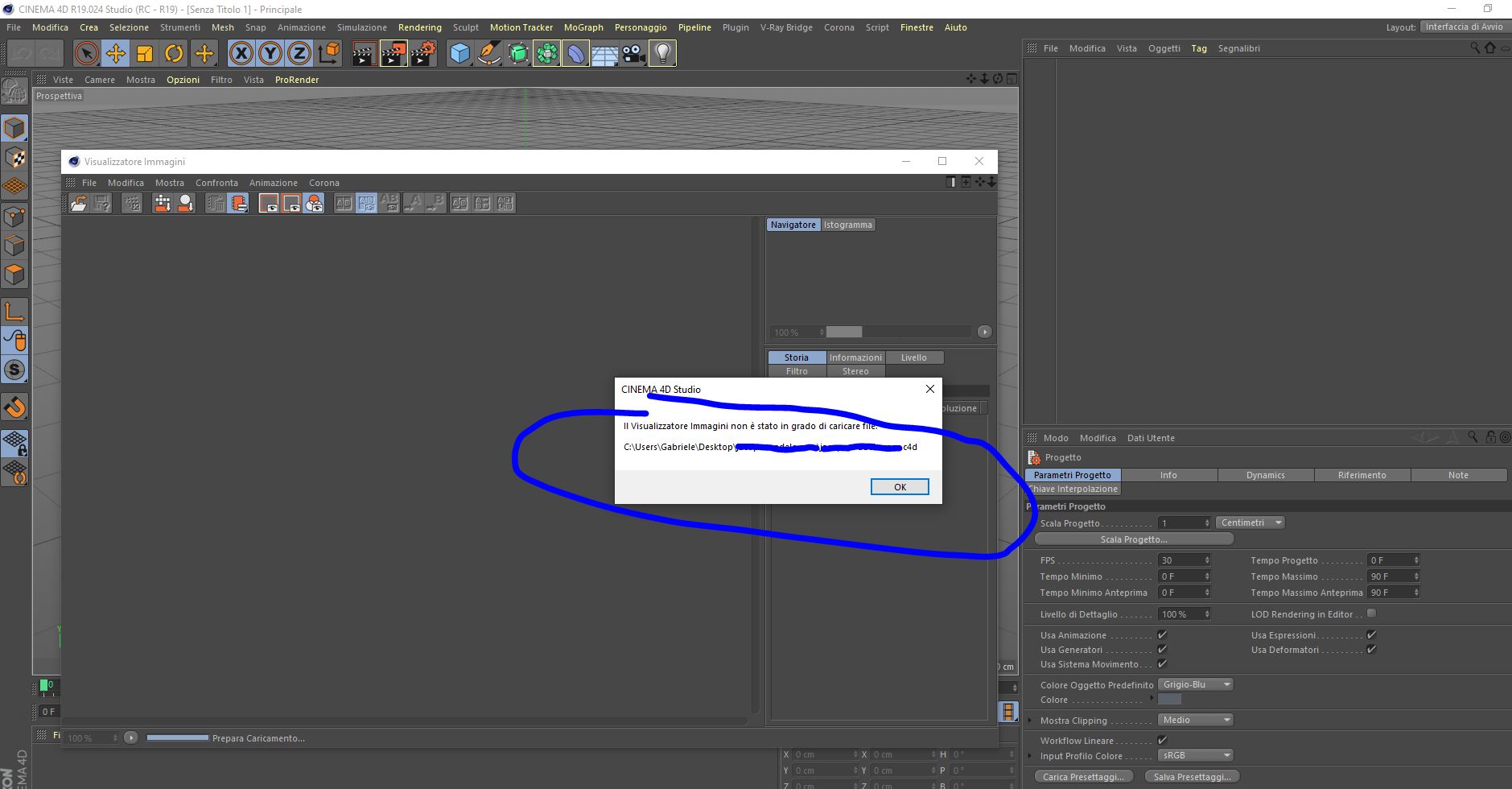Click the Enable Snap magnet icon
This screenshot has width=1512, height=789.
coord(14,407)
